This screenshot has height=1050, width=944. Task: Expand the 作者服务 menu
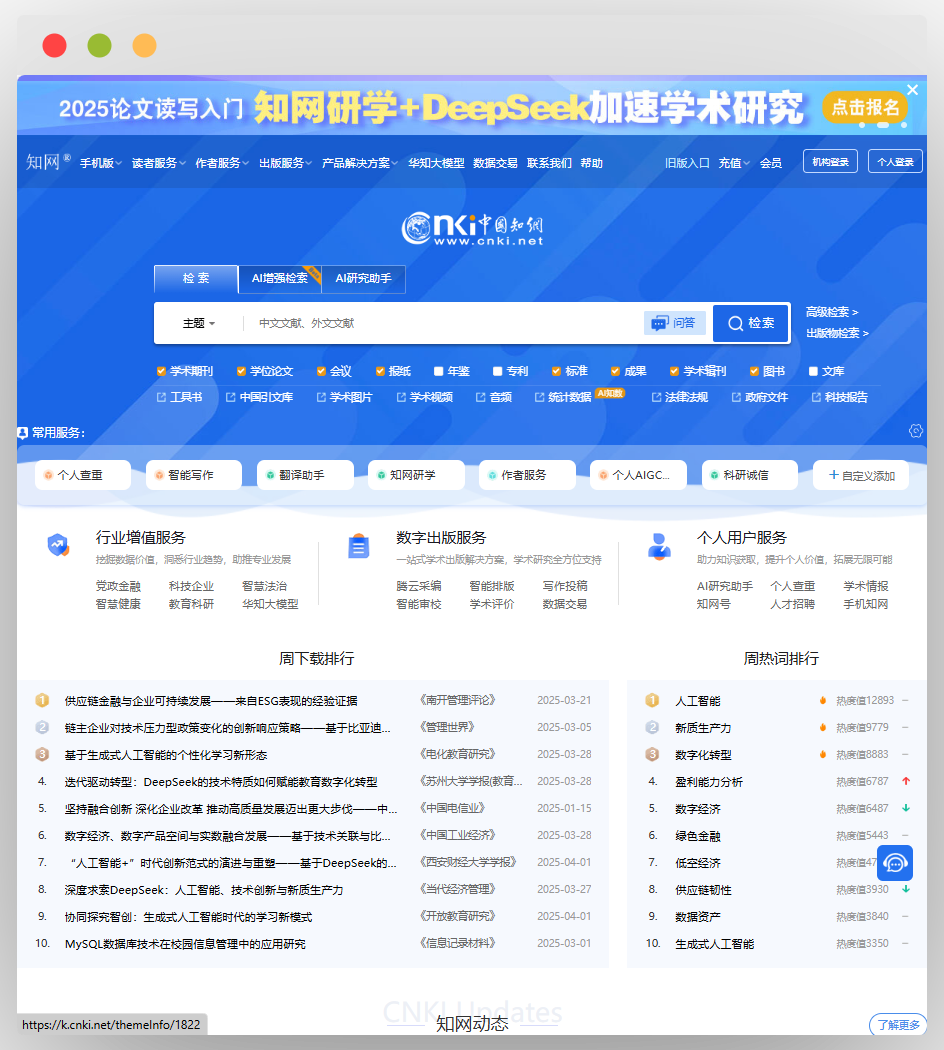click(x=222, y=163)
